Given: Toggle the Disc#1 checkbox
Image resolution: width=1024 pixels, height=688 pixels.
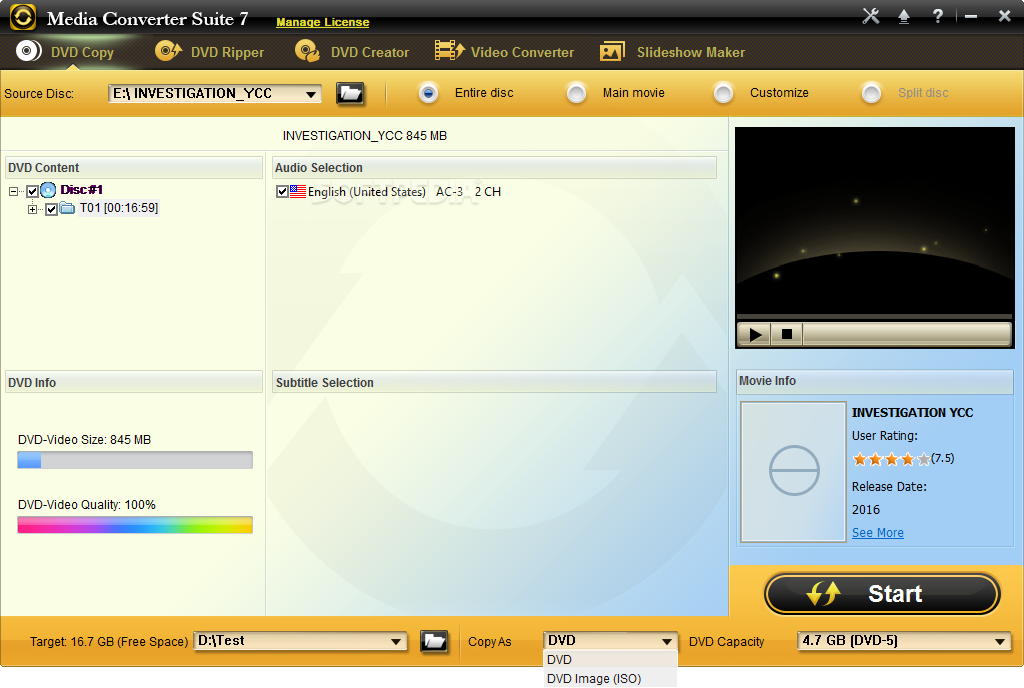Looking at the screenshot, I should (x=32, y=191).
